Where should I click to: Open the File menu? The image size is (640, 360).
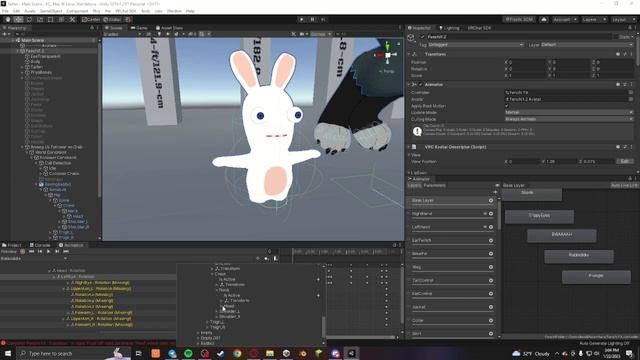[x=5, y=11]
